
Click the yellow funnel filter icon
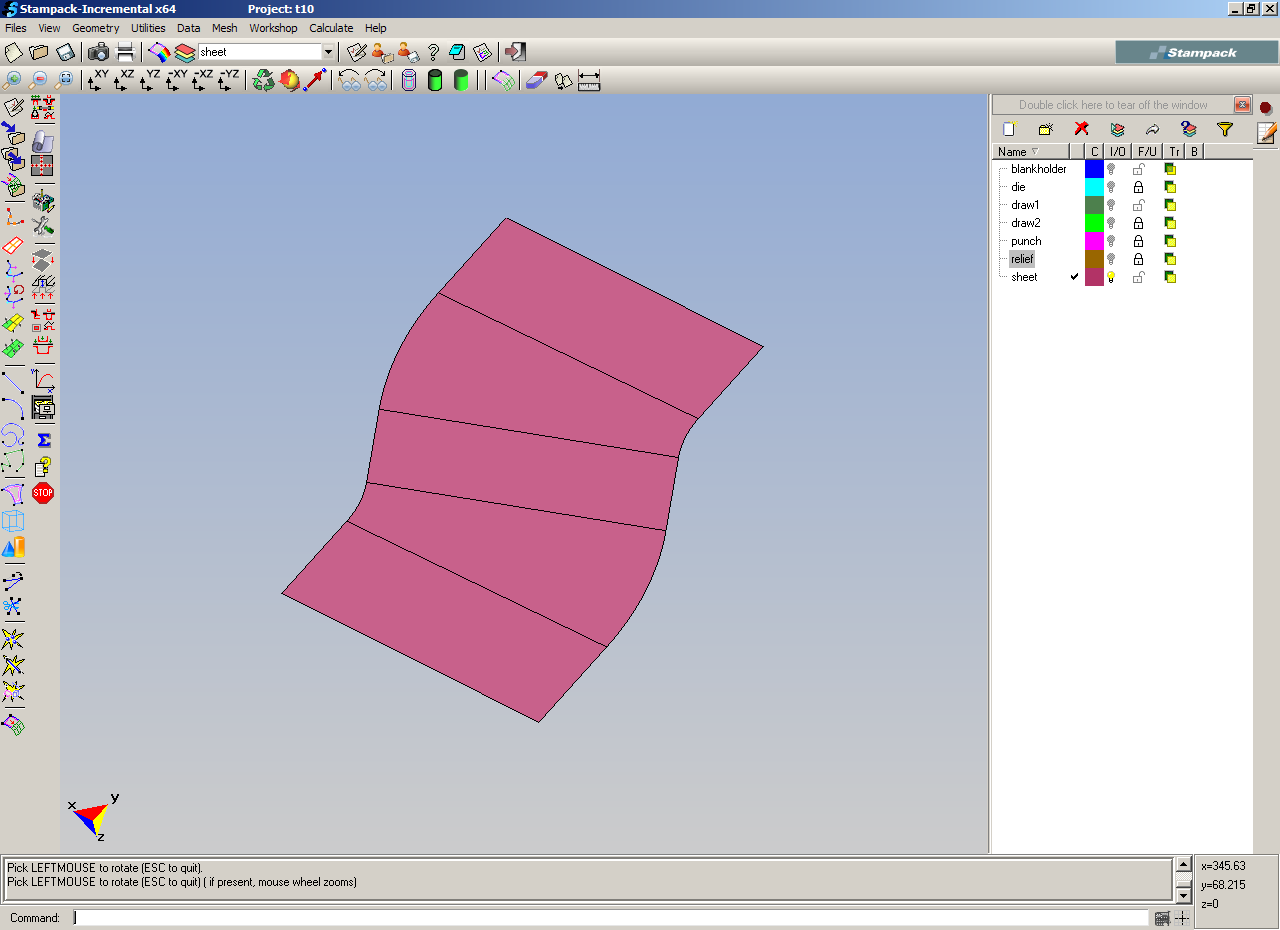(1224, 129)
